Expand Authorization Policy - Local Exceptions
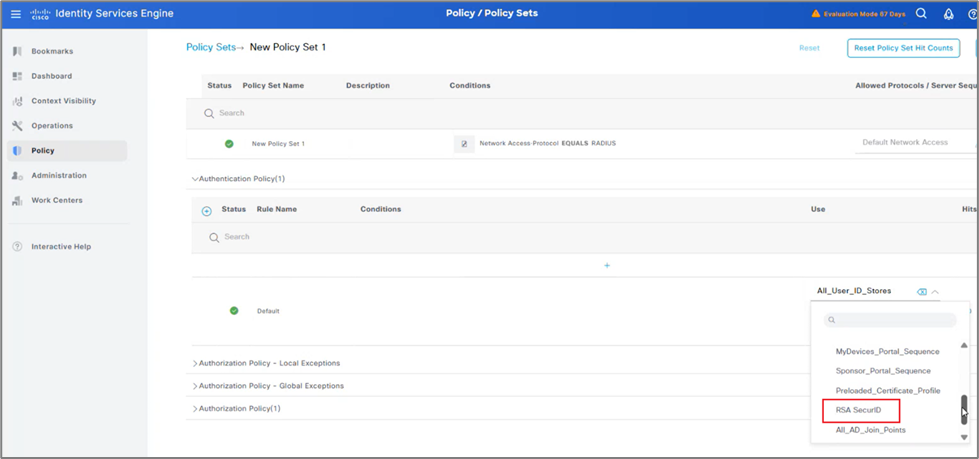979x459 pixels. (195, 364)
